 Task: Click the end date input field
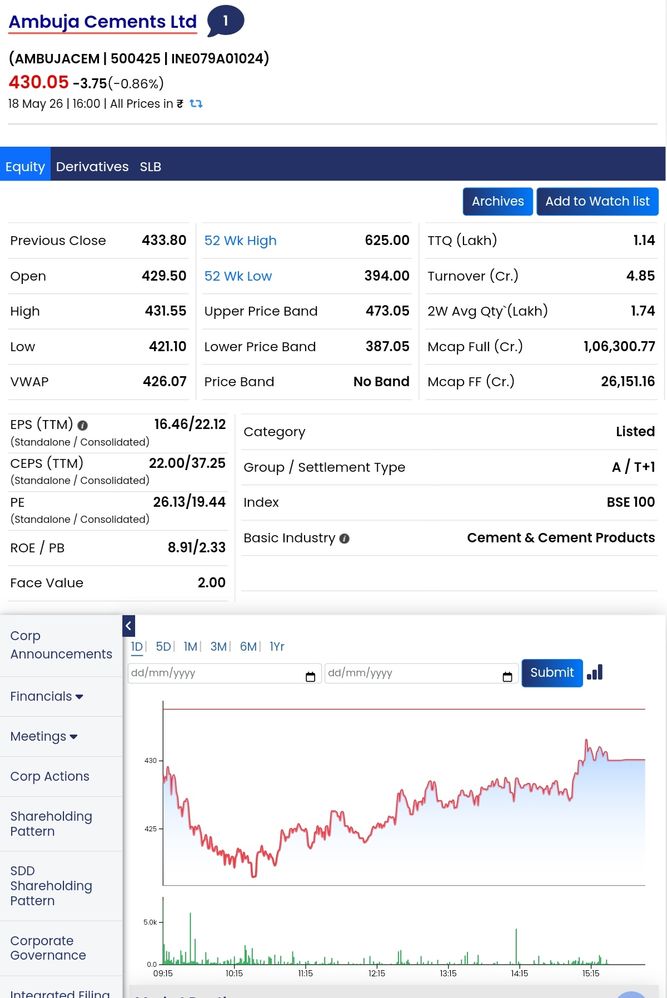tap(420, 673)
